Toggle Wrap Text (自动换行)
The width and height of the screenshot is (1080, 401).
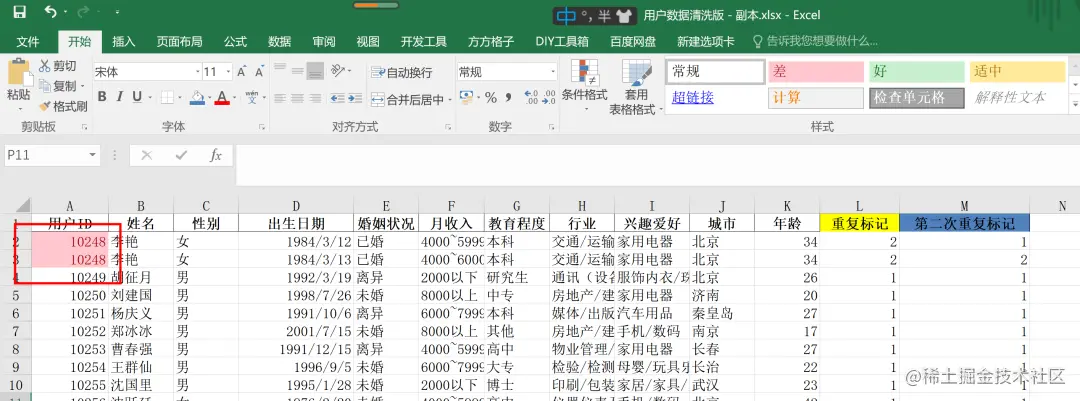click(402, 72)
